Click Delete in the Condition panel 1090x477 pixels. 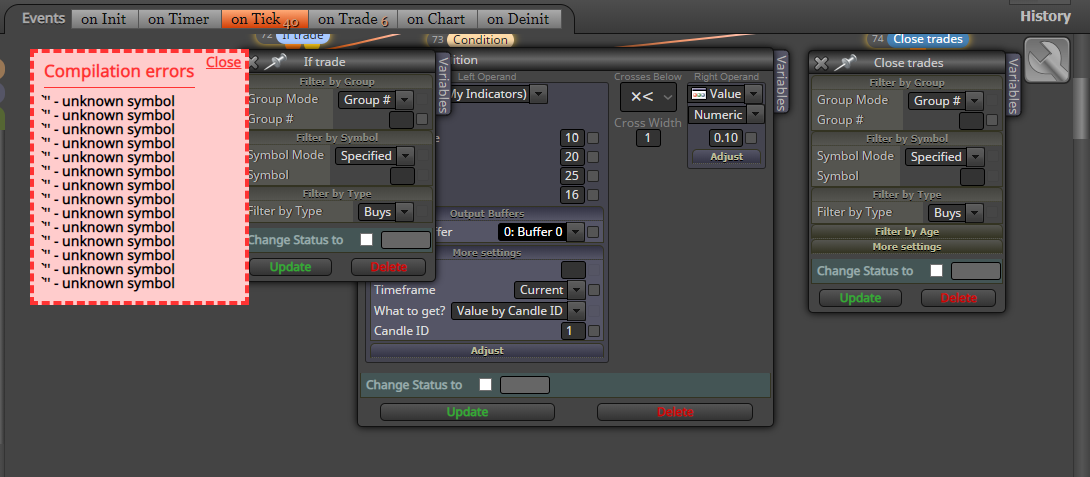pos(675,412)
